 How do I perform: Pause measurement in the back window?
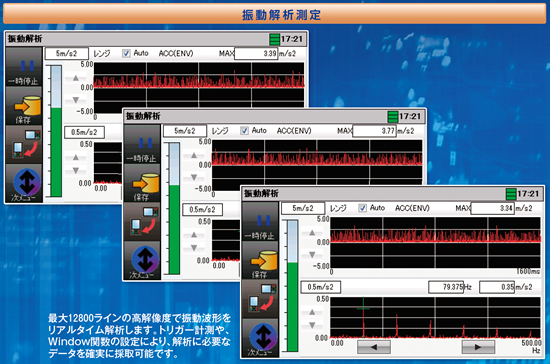click(24, 68)
